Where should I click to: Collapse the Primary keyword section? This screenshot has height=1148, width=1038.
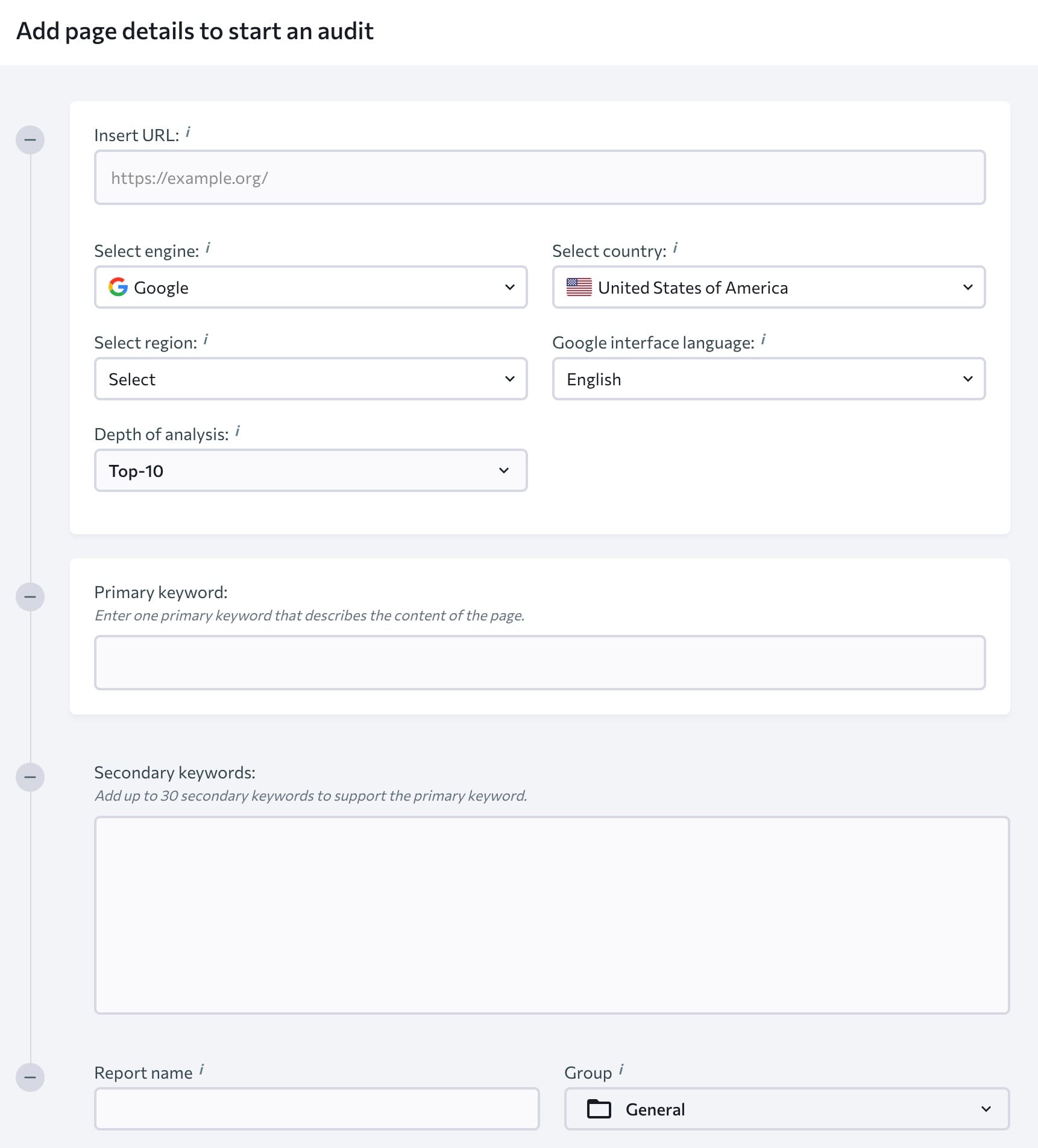(x=30, y=597)
